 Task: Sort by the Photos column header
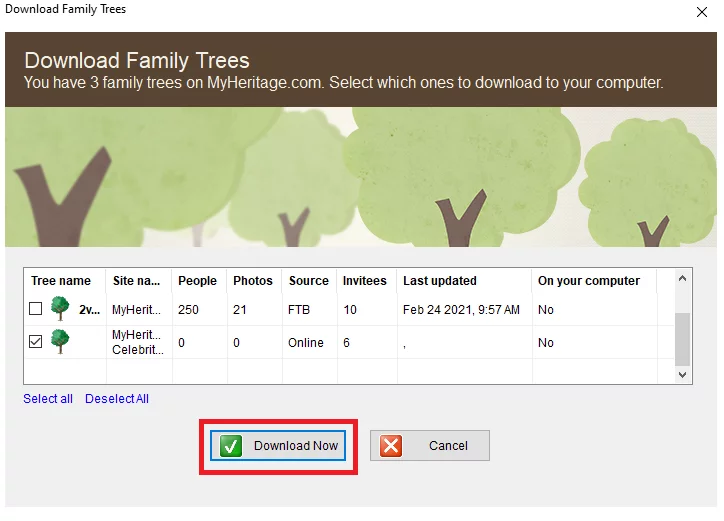(x=254, y=281)
